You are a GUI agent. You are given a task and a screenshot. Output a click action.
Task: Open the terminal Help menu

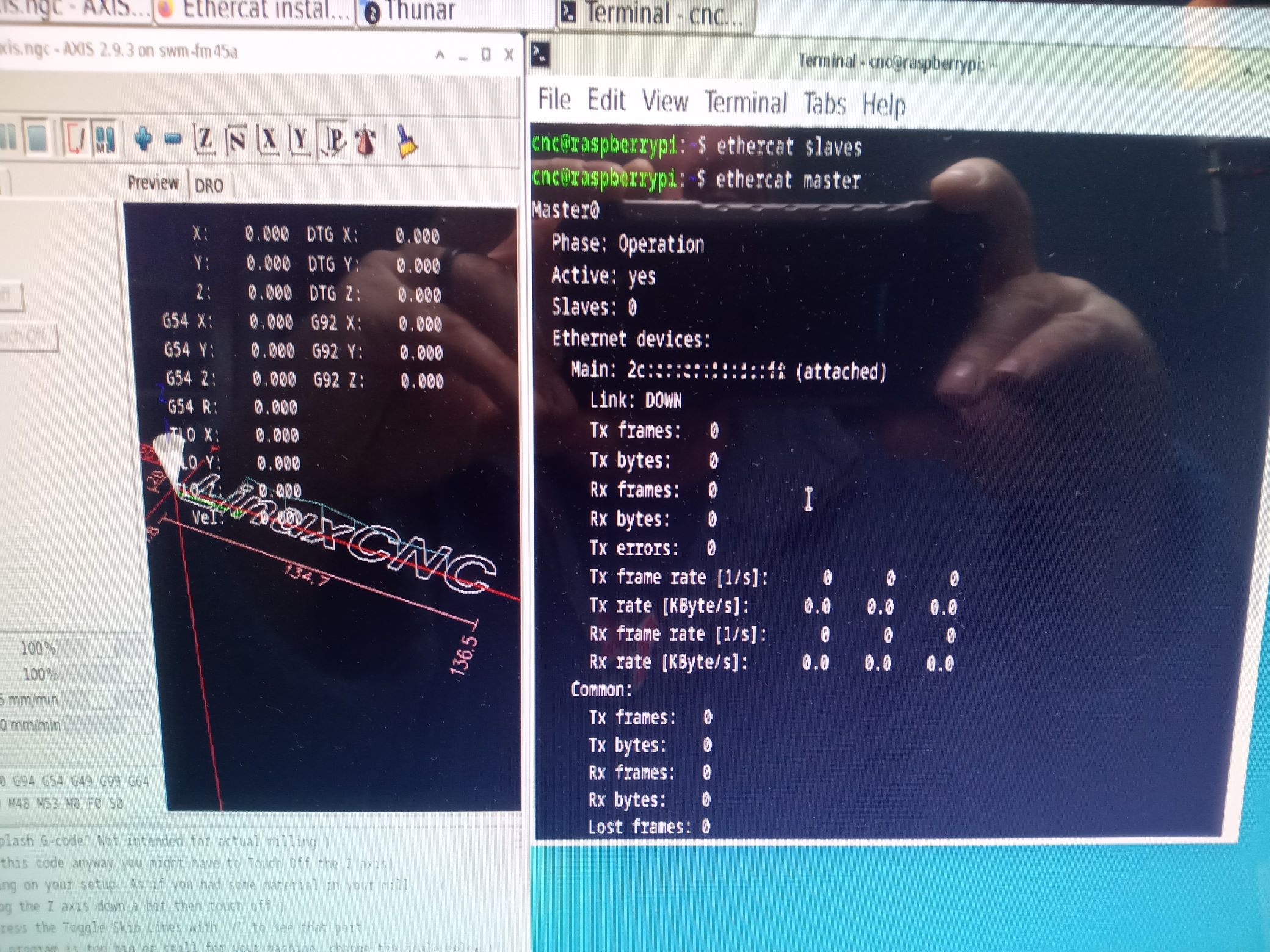[x=884, y=105]
